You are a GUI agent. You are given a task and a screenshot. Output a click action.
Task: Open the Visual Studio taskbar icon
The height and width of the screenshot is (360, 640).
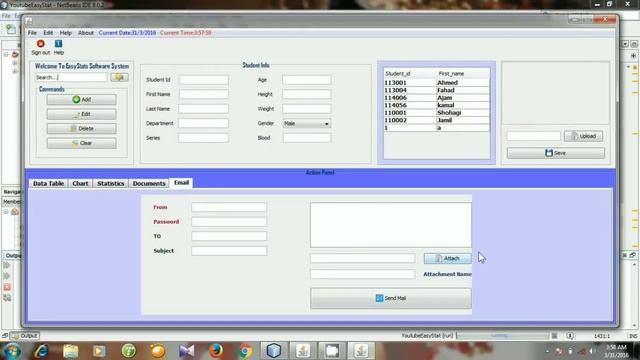[187, 351]
